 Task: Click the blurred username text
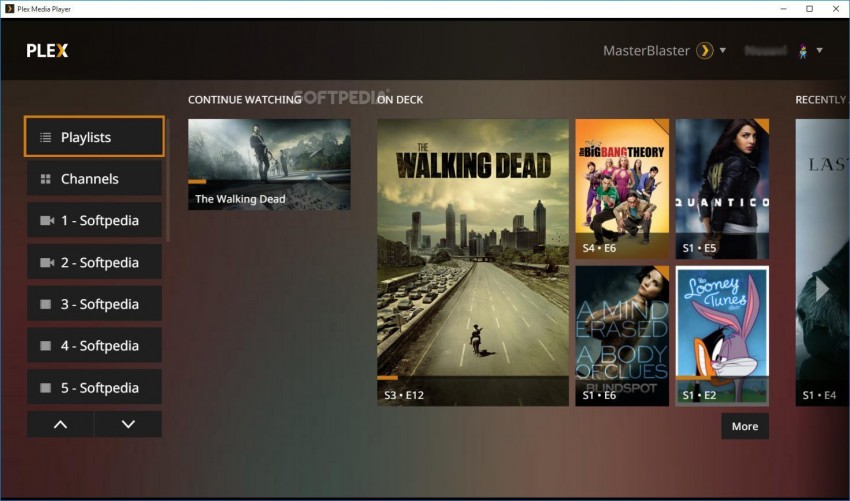[x=765, y=50]
